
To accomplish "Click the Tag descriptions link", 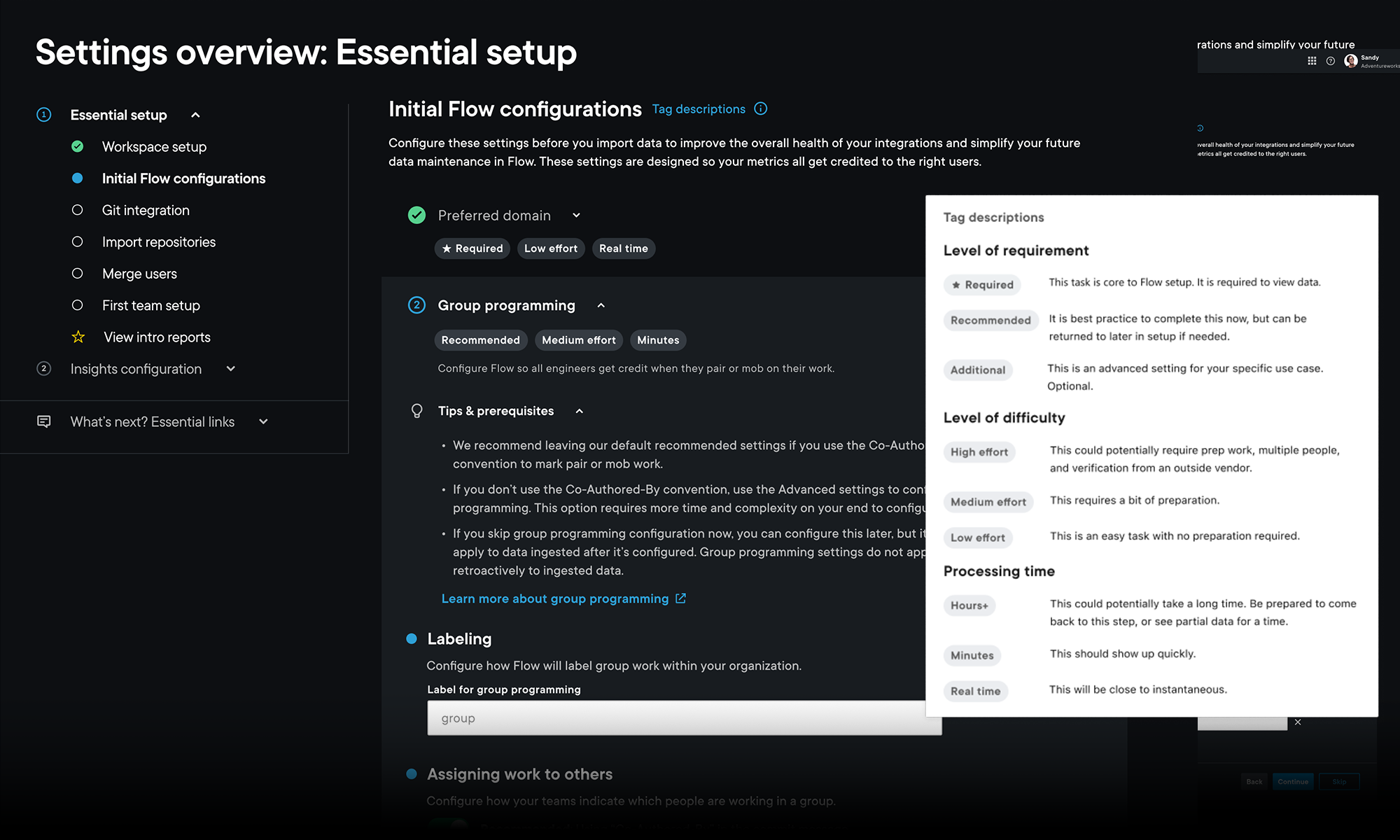I will (x=699, y=109).
